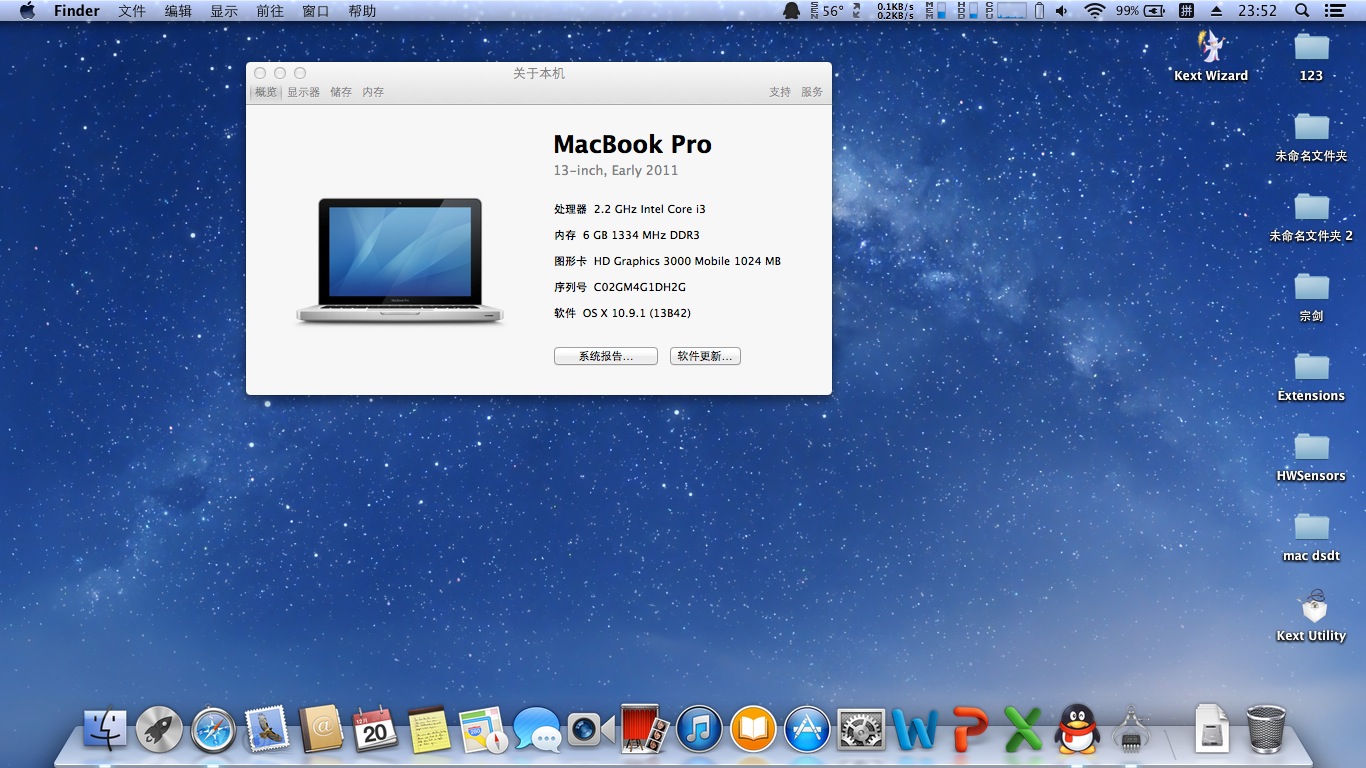Switch to the 显示器 tab
This screenshot has width=1366, height=768.
303,92
